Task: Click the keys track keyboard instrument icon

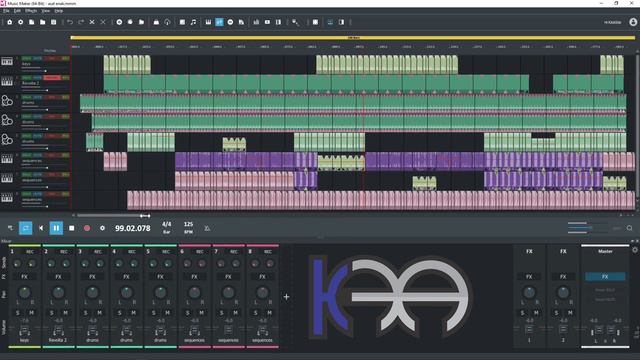Action: point(7,62)
